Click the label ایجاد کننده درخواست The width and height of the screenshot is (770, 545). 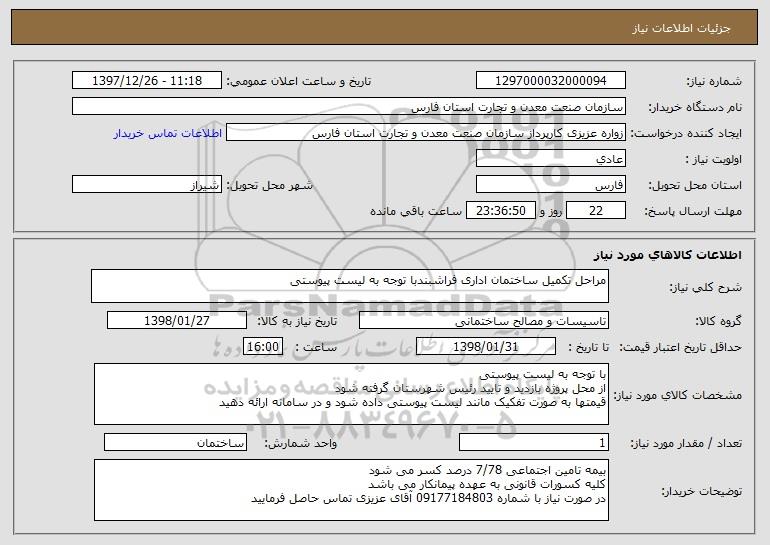click(x=686, y=133)
